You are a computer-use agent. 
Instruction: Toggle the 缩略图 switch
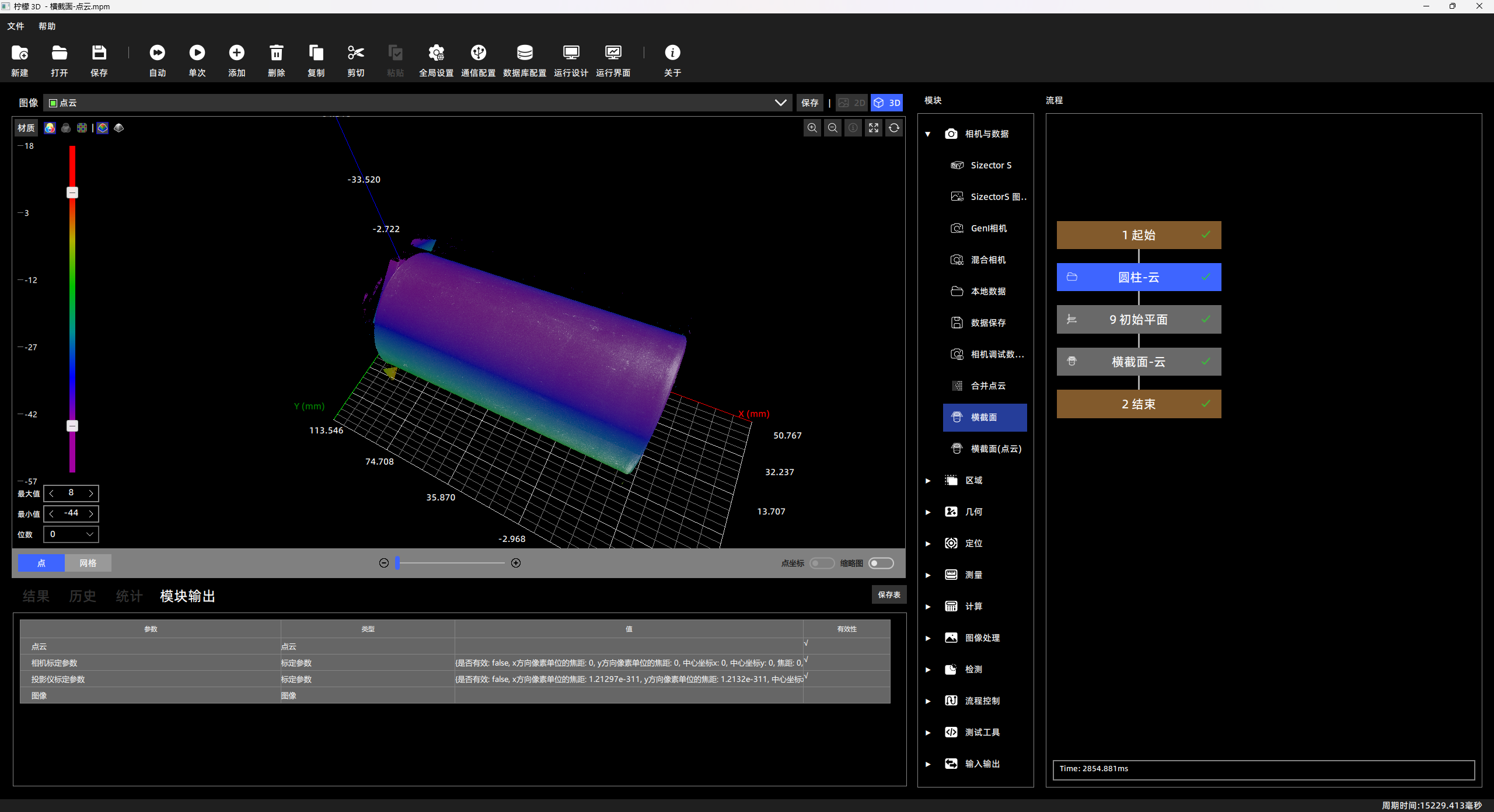pos(881,563)
